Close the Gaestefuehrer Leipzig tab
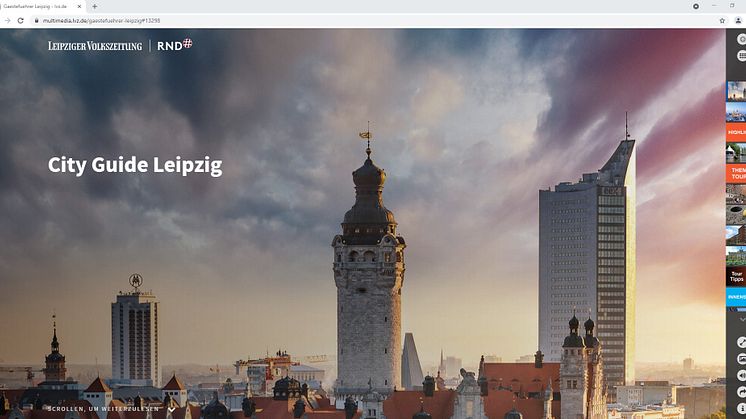Screen dimensions: 746x419 [79, 7]
